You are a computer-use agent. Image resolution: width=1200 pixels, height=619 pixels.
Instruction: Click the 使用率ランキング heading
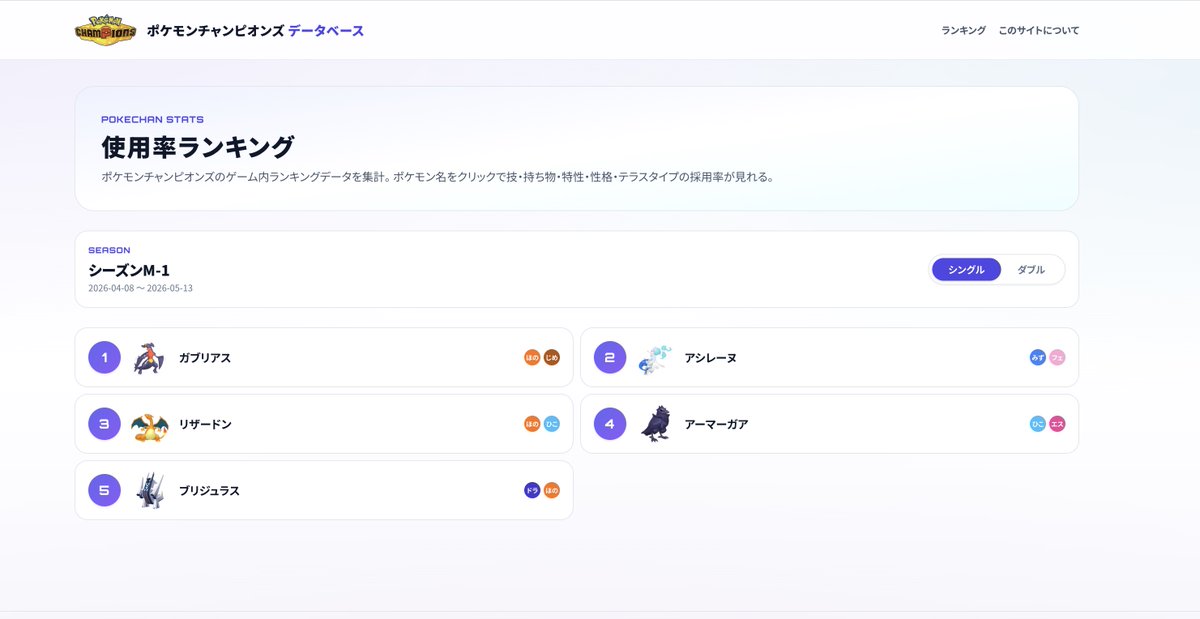(198, 147)
